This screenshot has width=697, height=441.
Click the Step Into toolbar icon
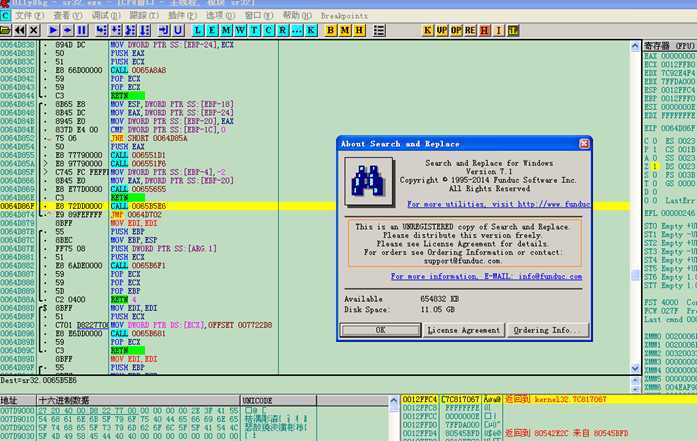pyautogui.click(x=101, y=30)
